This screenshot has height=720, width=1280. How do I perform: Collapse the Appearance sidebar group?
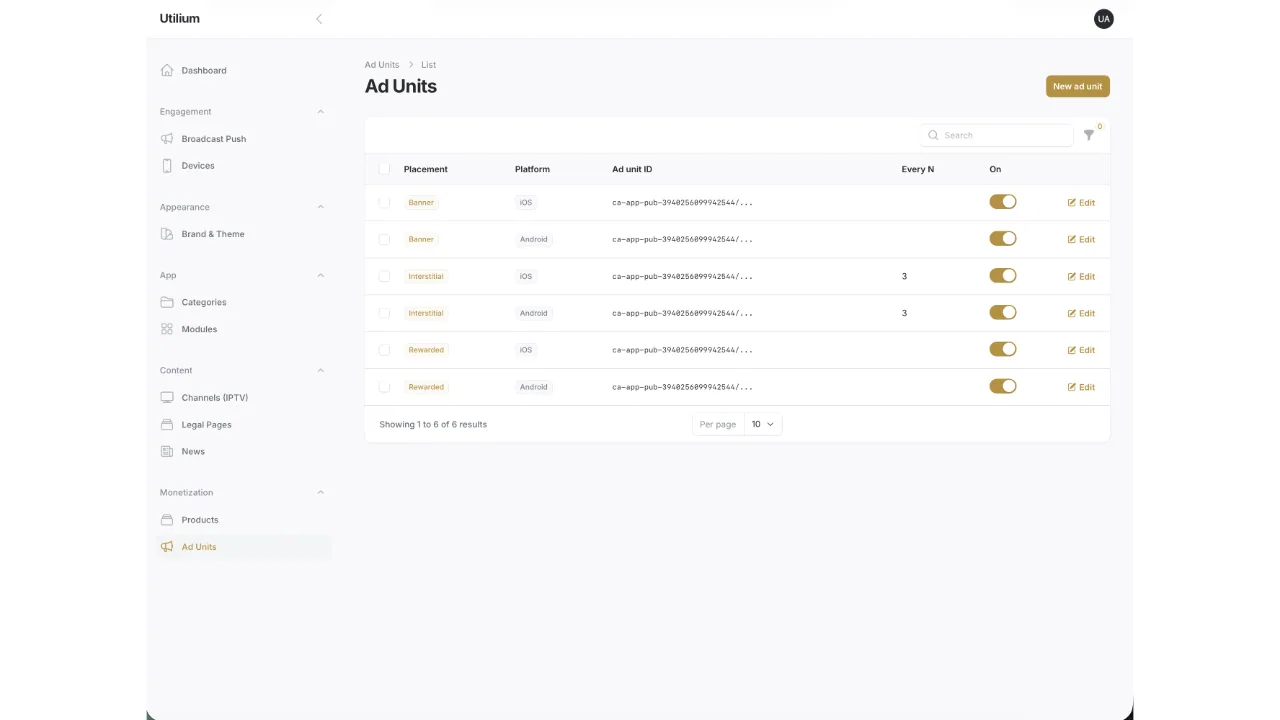point(320,207)
